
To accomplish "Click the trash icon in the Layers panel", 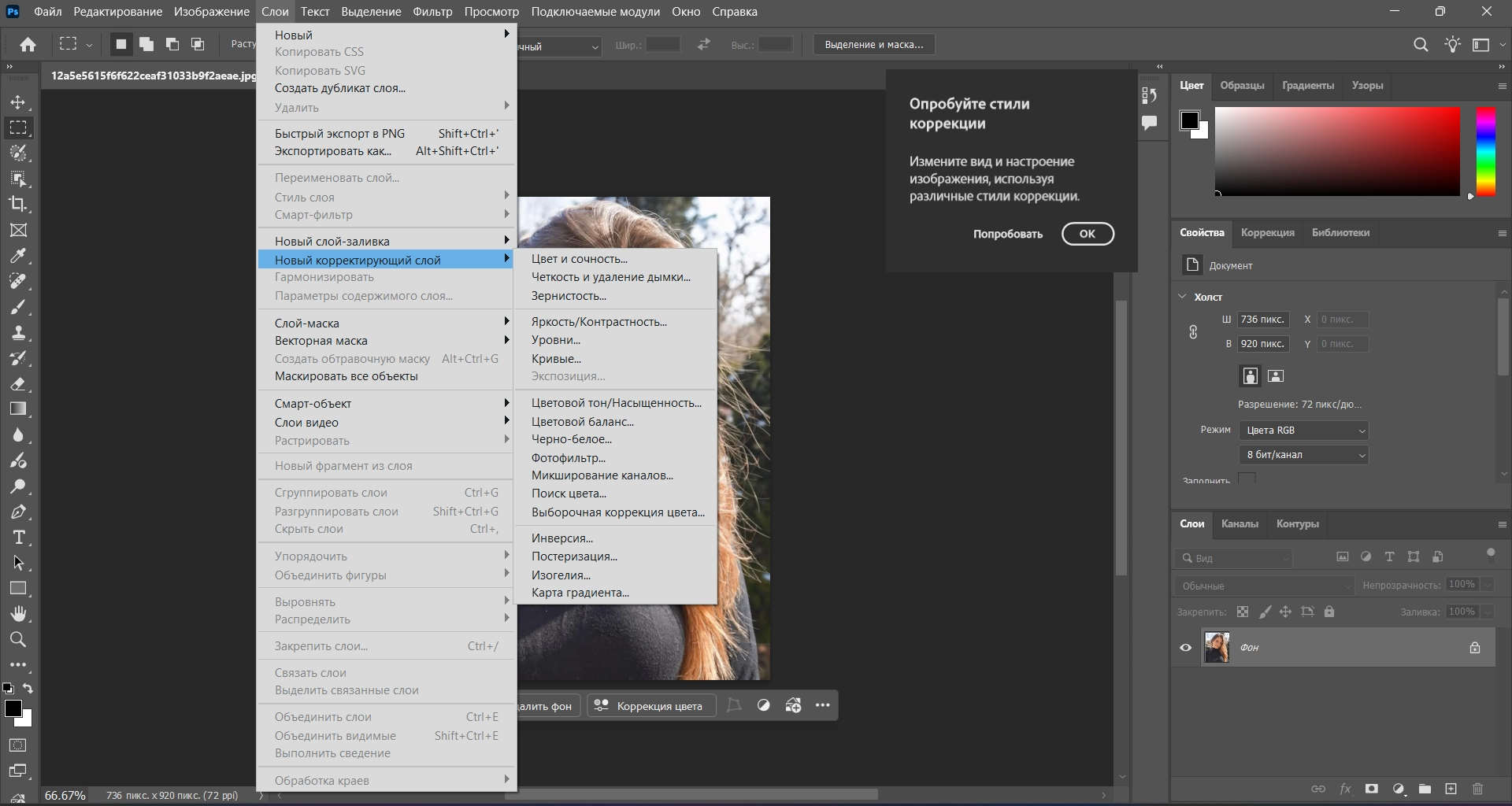I will (x=1477, y=789).
